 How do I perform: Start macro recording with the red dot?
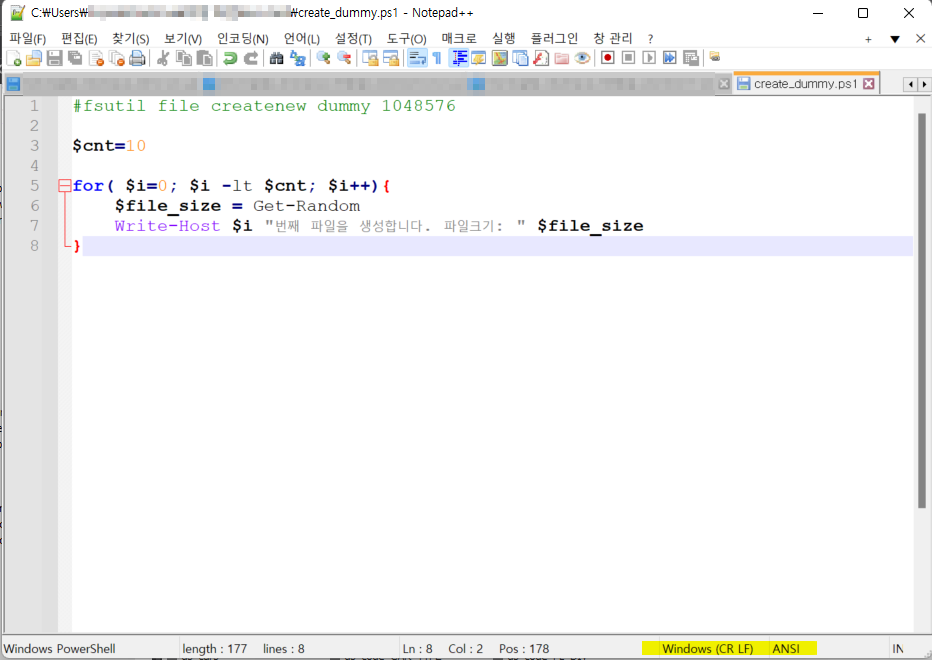coord(607,58)
